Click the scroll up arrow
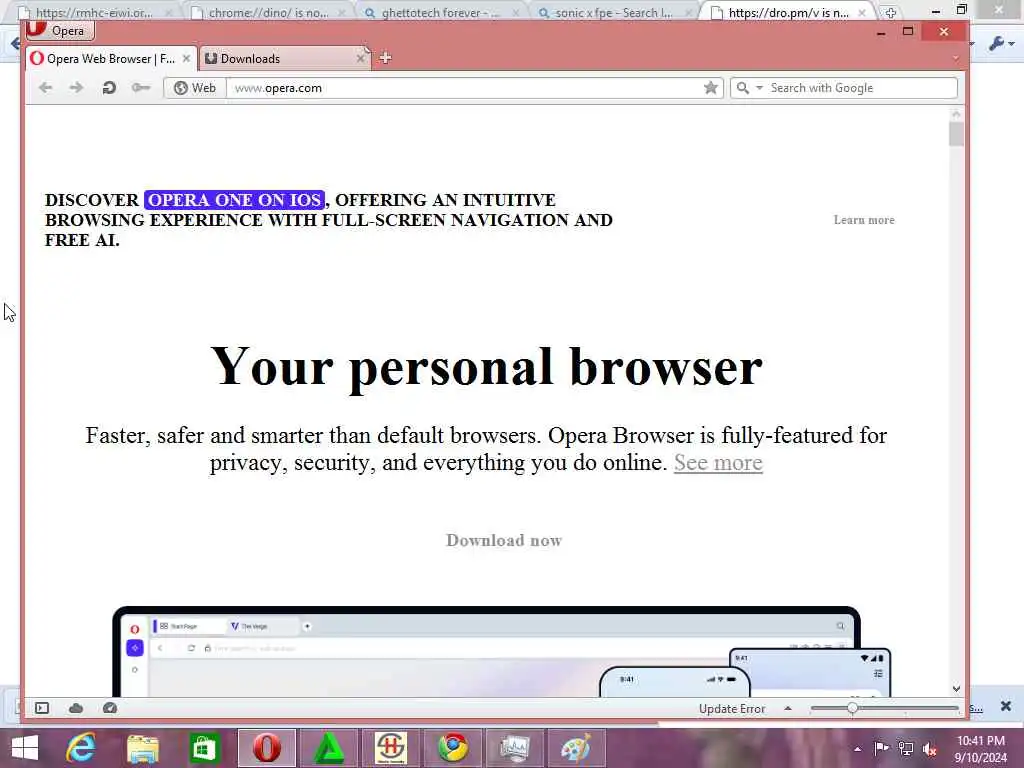Image resolution: width=1024 pixels, height=768 pixels. pyautogui.click(x=956, y=114)
